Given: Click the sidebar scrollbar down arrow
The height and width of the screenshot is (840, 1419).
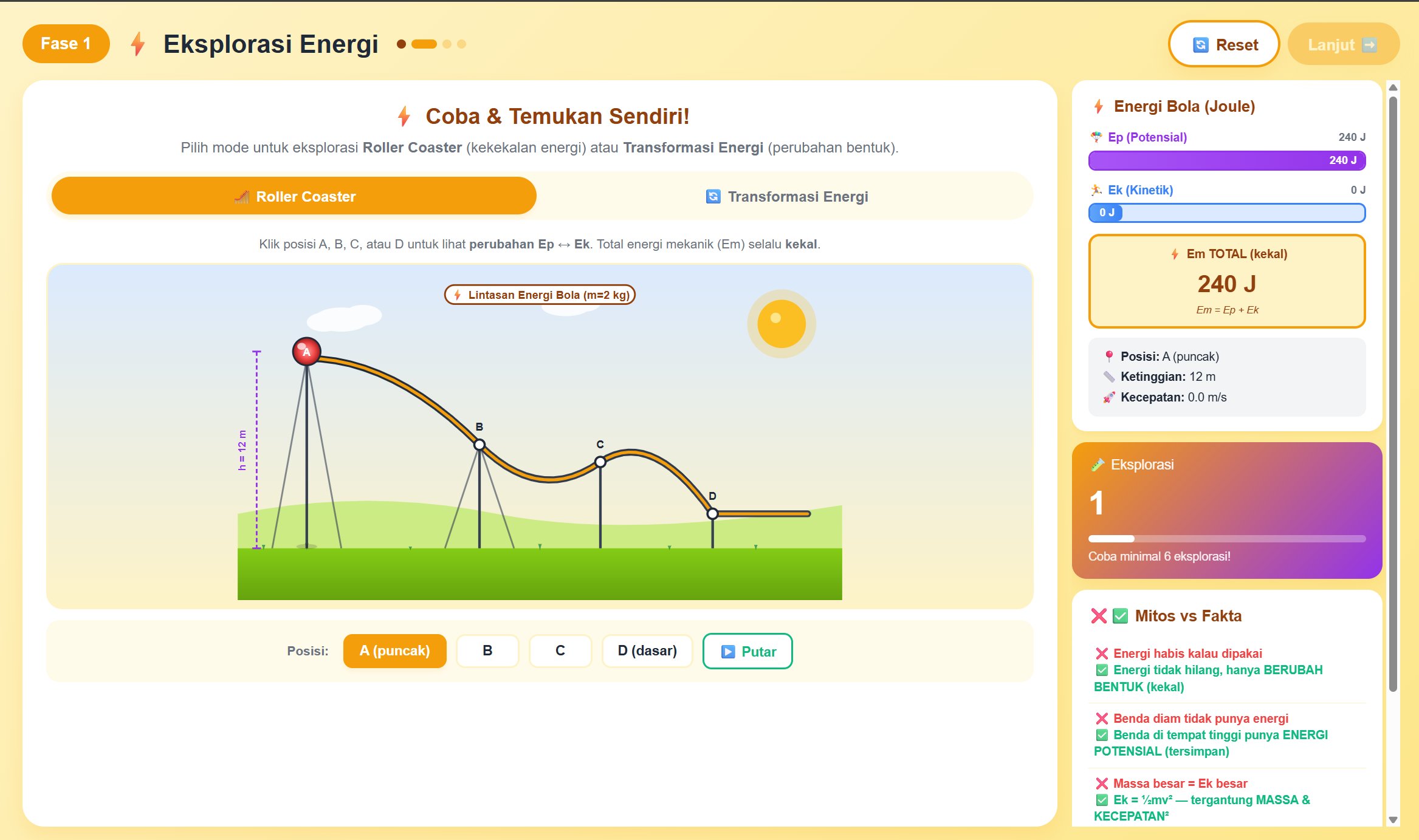Looking at the screenshot, I should [1393, 820].
